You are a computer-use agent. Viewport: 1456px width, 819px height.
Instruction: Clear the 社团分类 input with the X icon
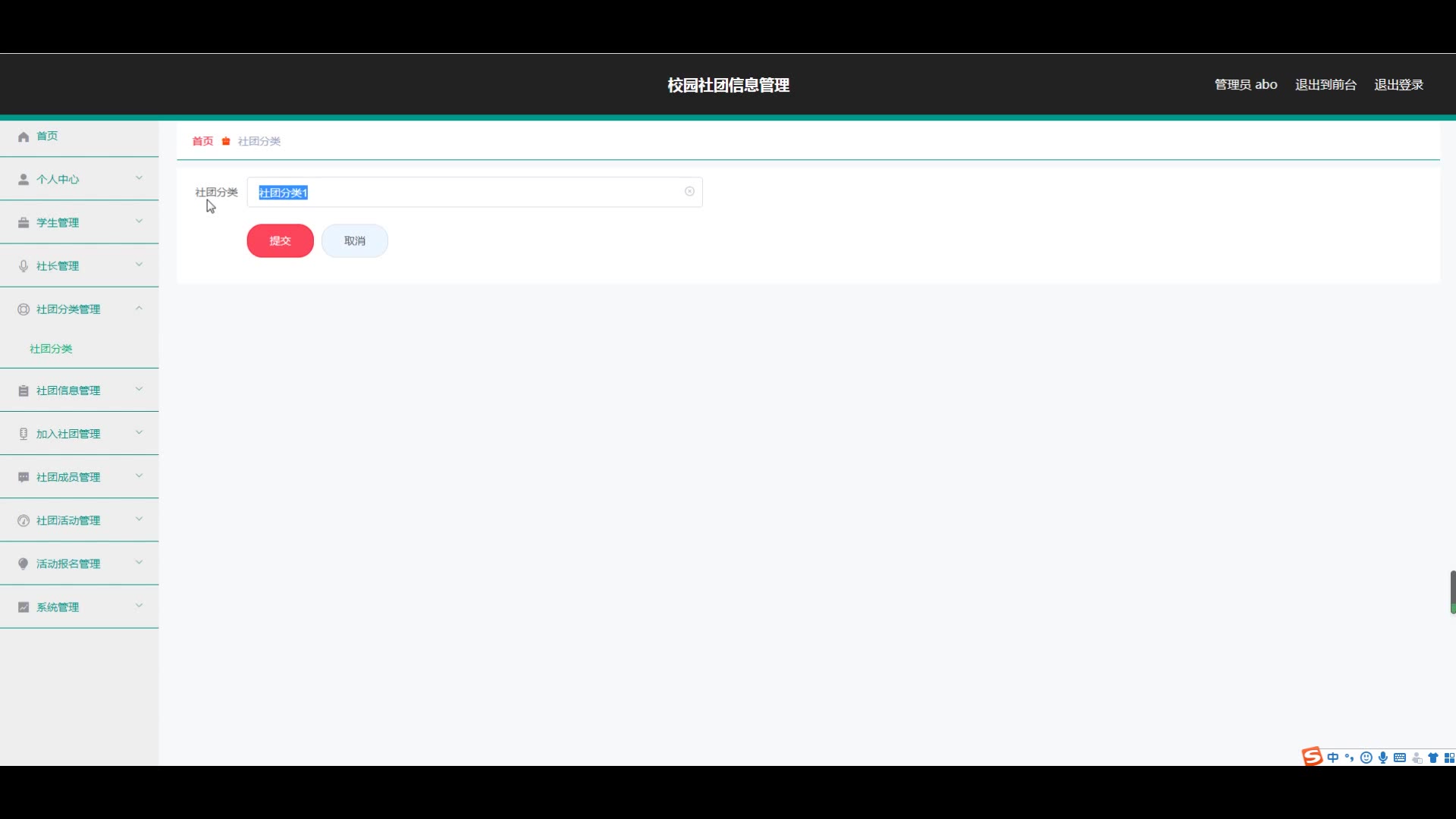[x=689, y=192]
